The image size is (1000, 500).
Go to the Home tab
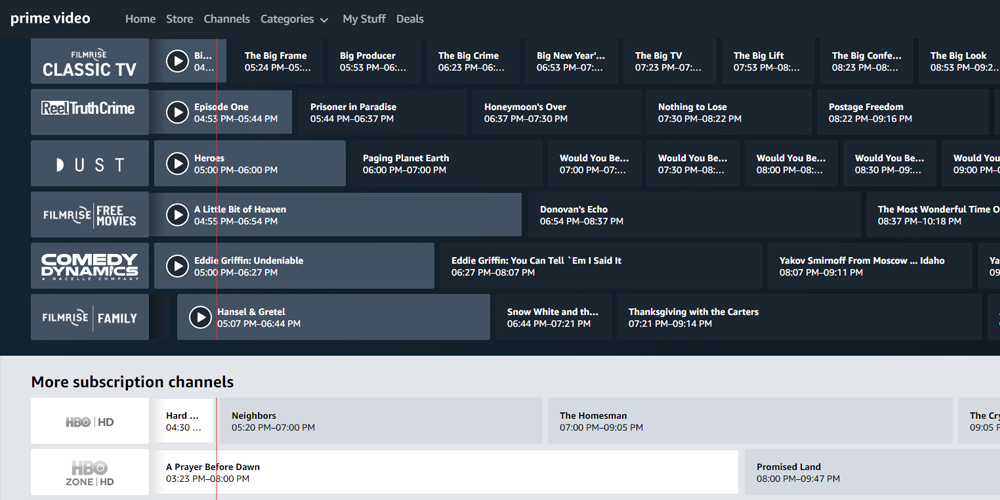pyautogui.click(x=140, y=19)
